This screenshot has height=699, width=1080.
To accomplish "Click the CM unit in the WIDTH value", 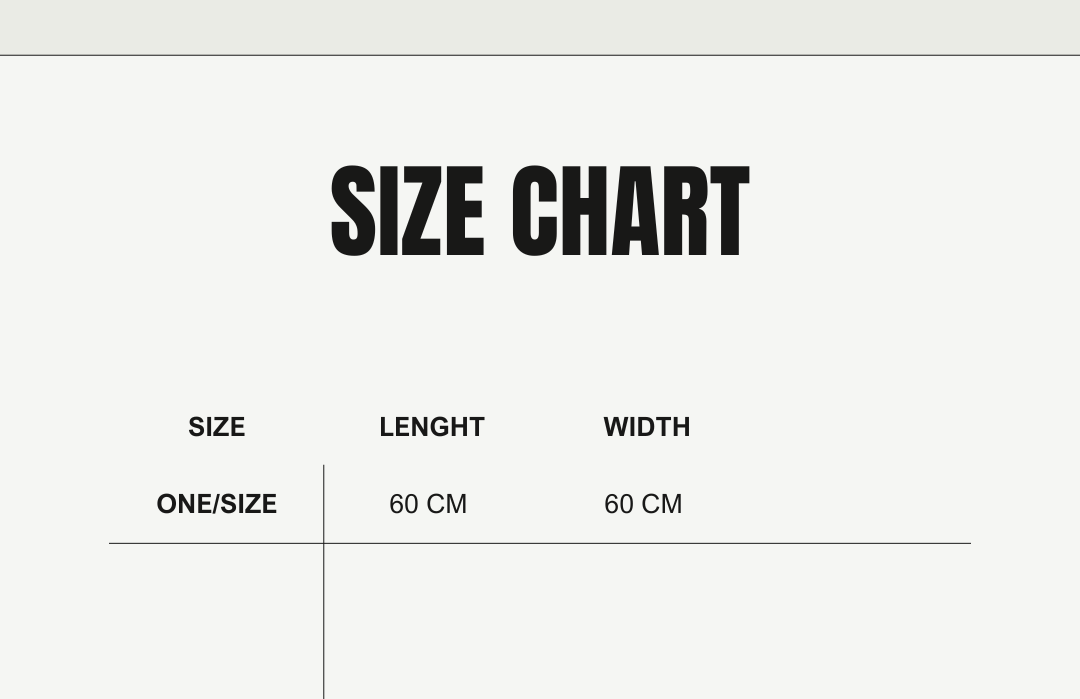I will pyautogui.click(x=661, y=504).
